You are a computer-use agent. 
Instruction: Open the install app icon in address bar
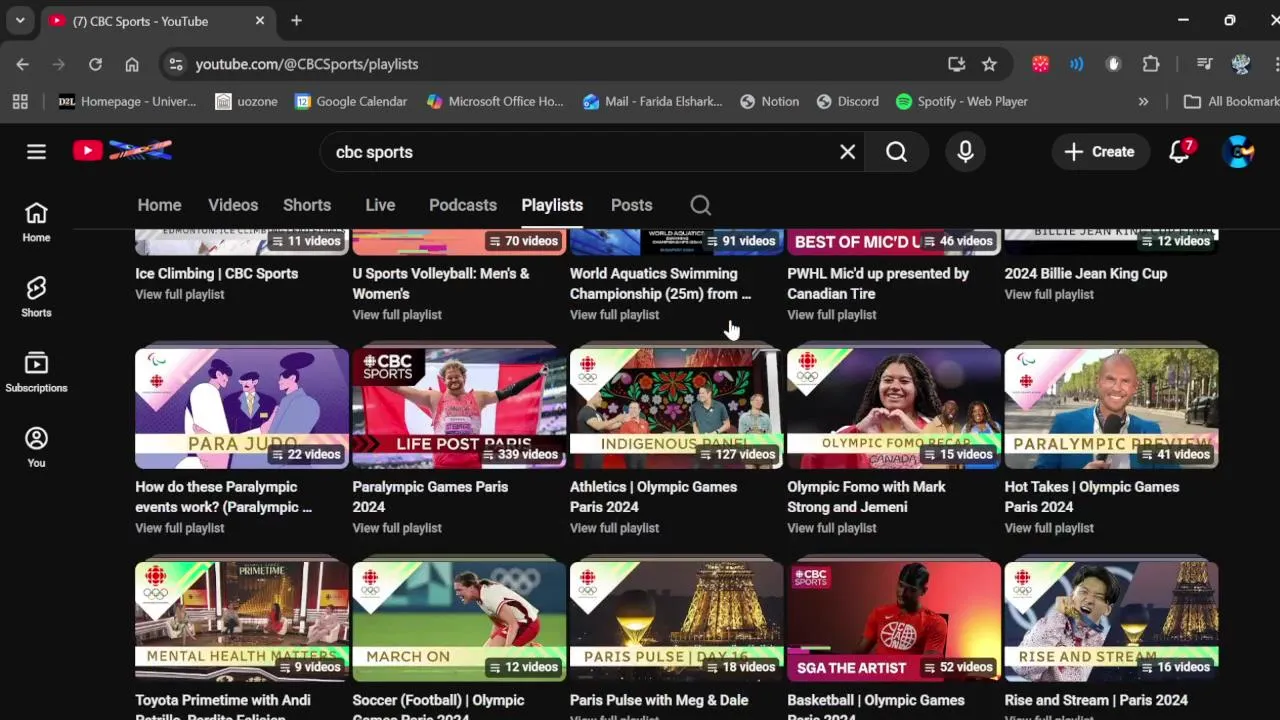coord(956,64)
